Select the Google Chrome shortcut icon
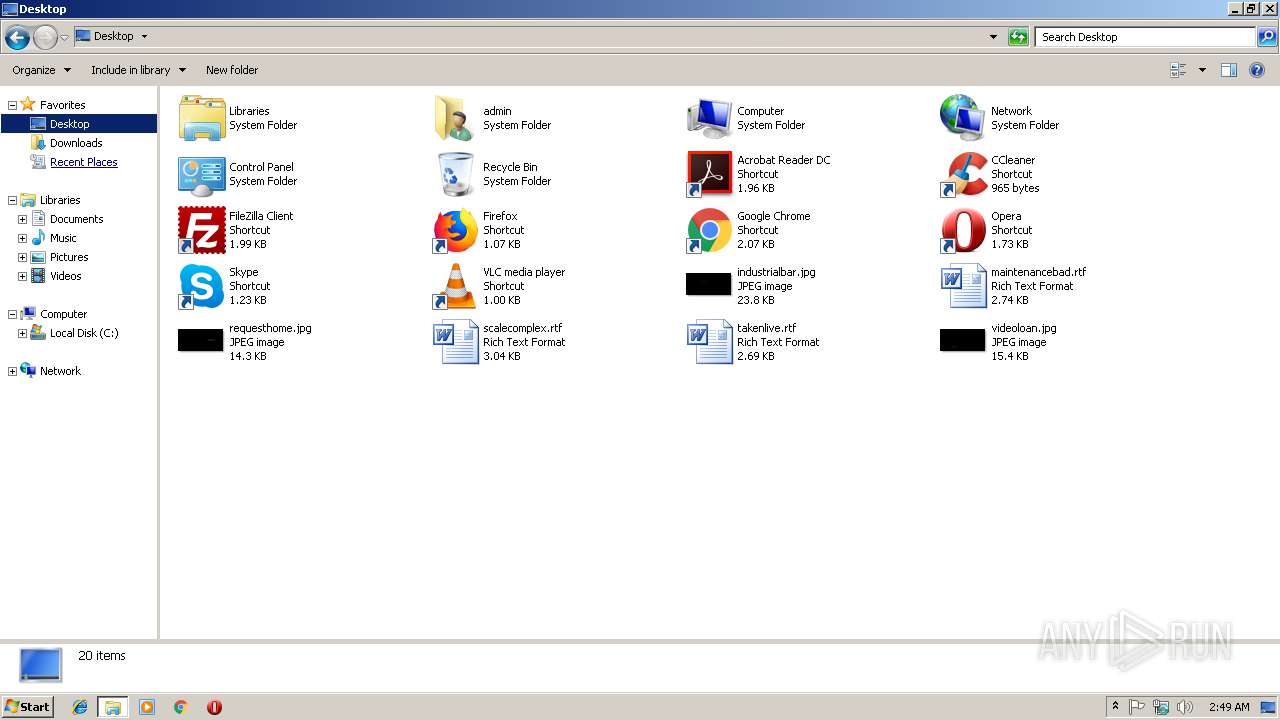 click(x=709, y=230)
